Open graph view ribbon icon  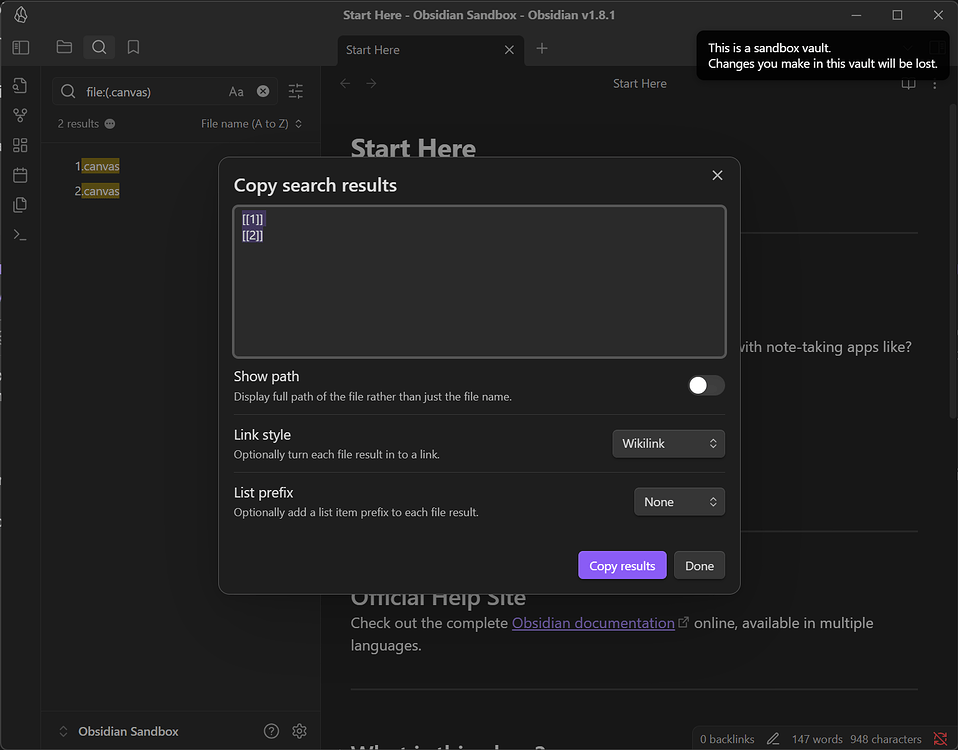[x=20, y=115]
